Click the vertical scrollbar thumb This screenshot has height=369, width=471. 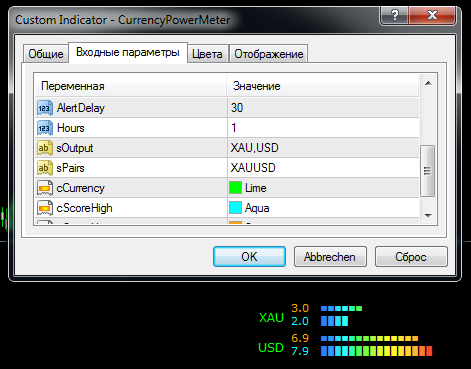tap(428, 171)
